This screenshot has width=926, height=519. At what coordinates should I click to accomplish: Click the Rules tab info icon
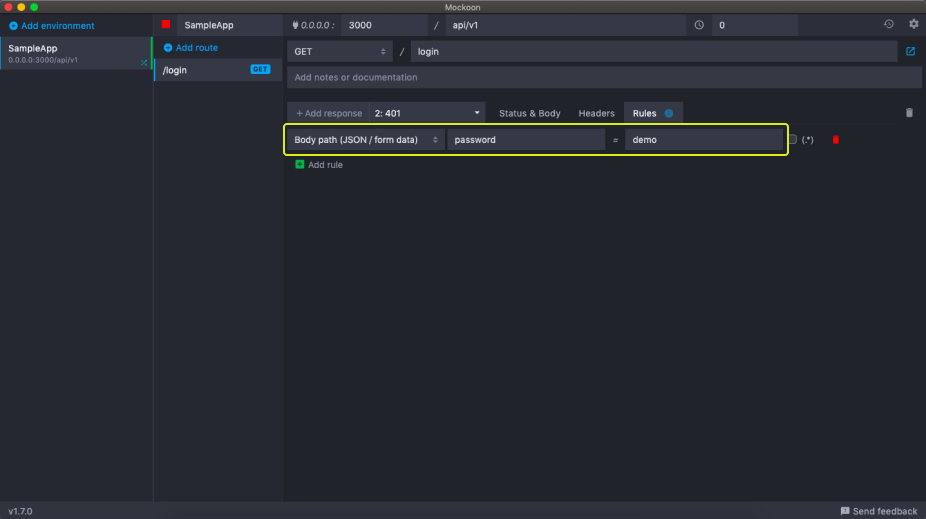(669, 113)
